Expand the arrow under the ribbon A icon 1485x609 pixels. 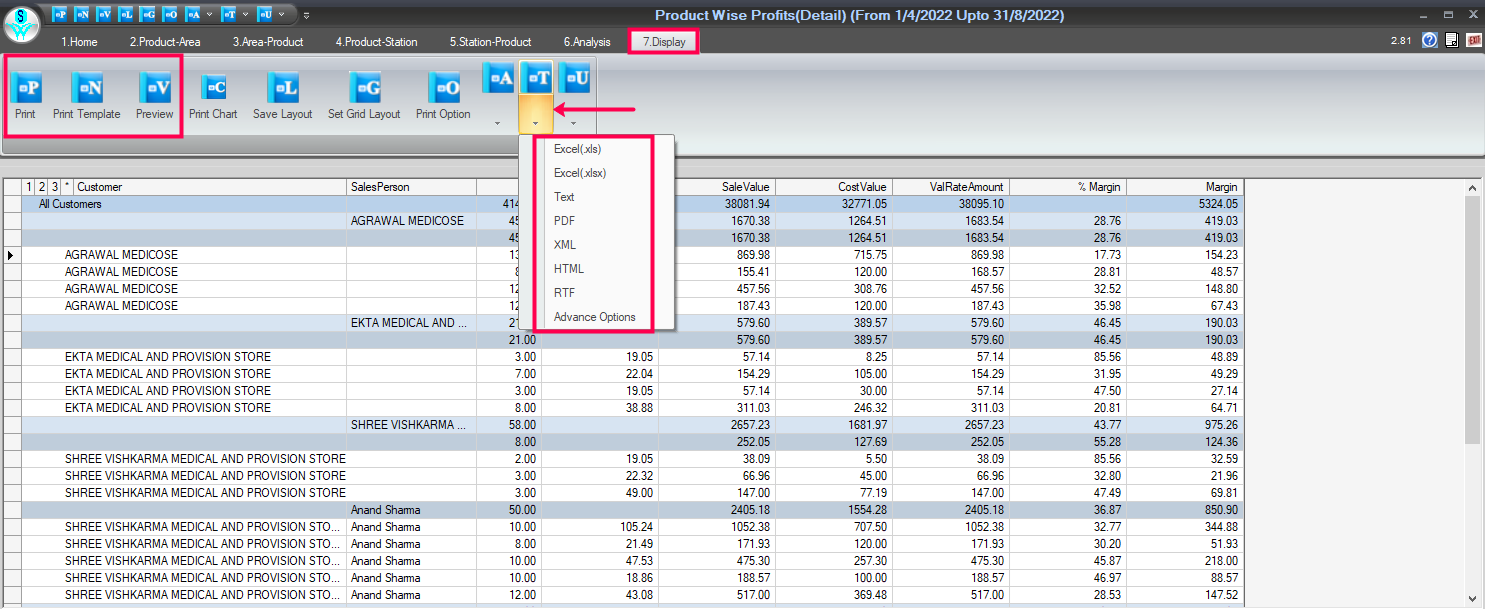[498, 123]
